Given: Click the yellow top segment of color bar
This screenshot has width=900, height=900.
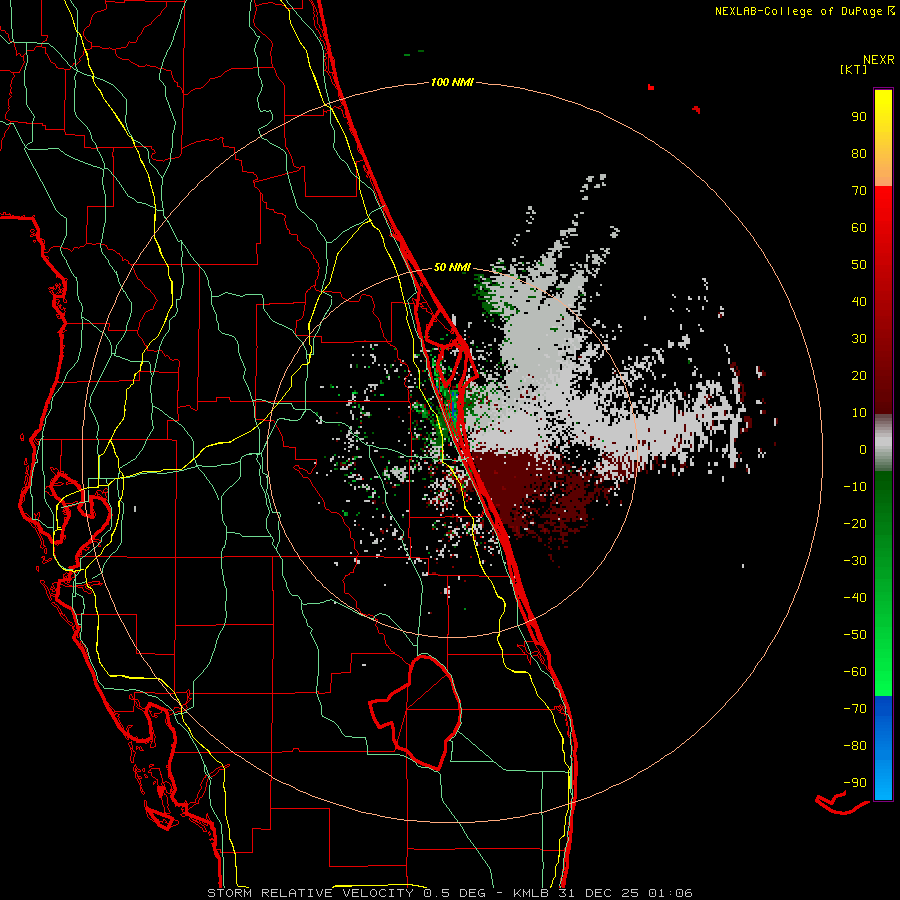Looking at the screenshot, I should (x=883, y=138).
